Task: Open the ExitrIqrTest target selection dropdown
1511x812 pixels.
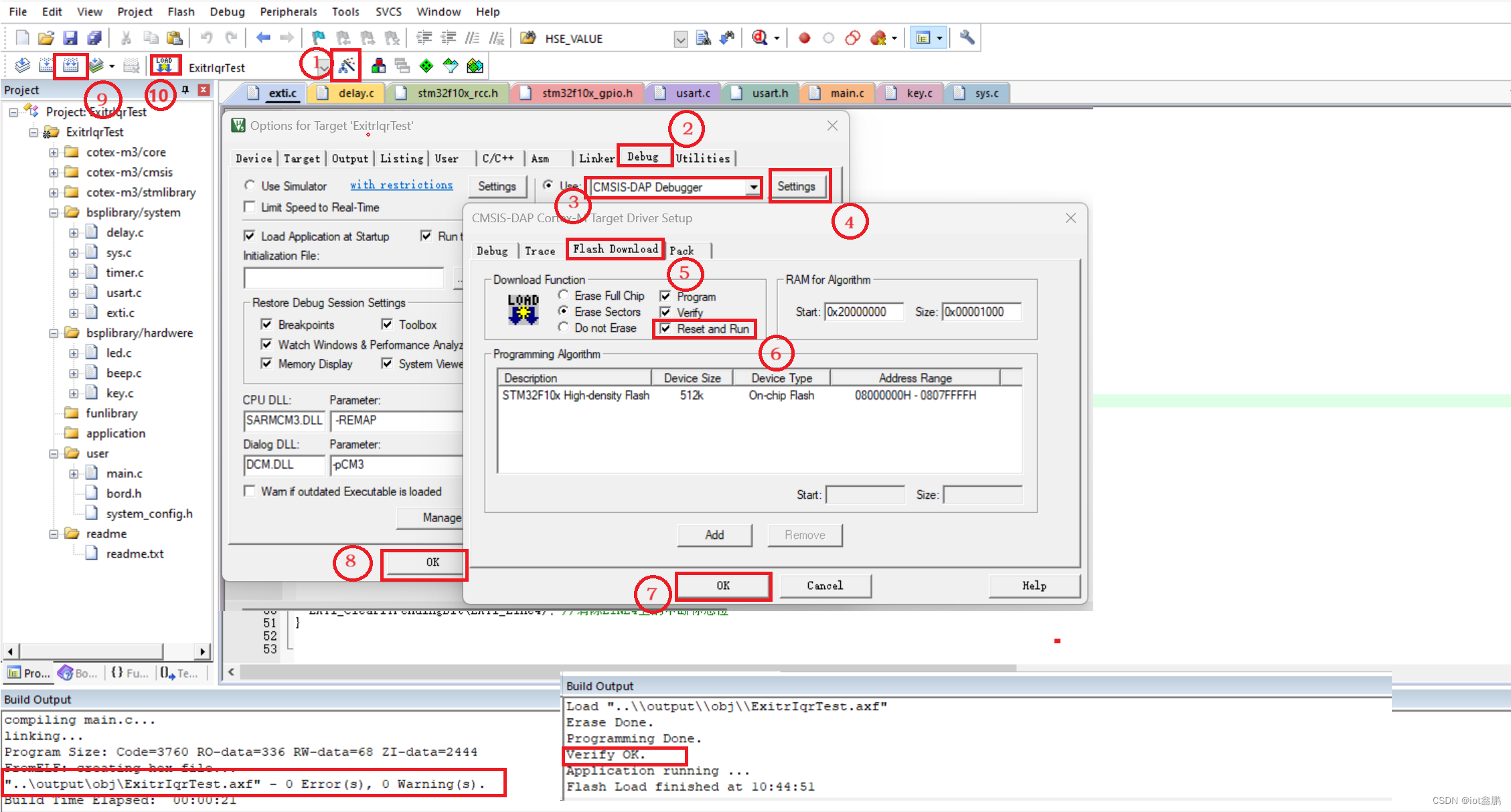Action: 324,67
